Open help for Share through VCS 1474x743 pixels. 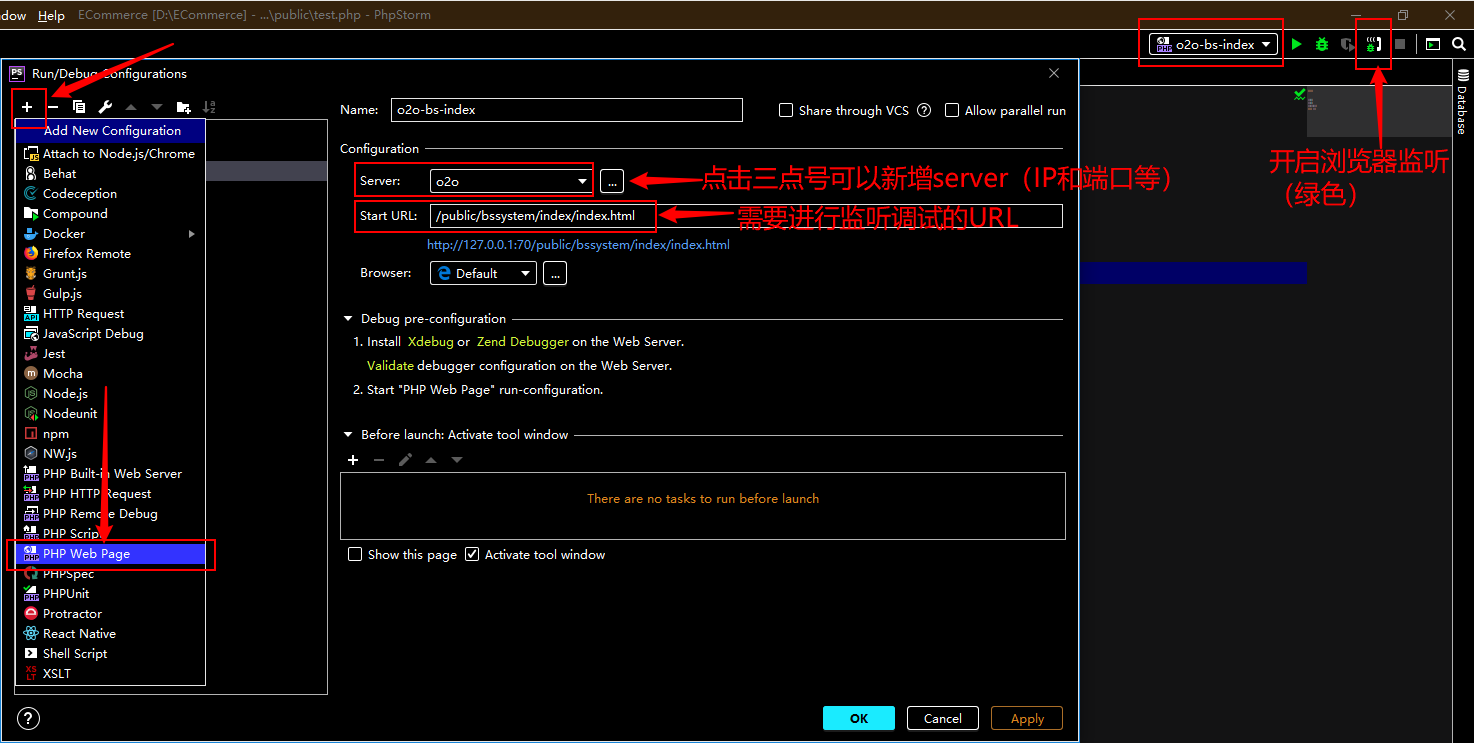924,111
